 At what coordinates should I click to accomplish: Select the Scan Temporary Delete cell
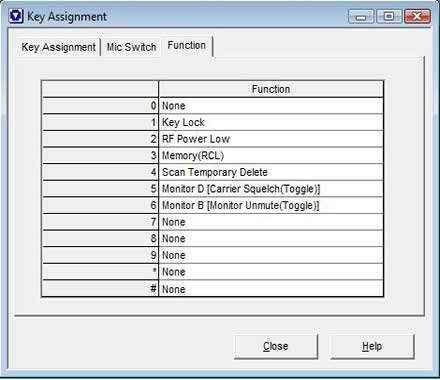click(271, 172)
